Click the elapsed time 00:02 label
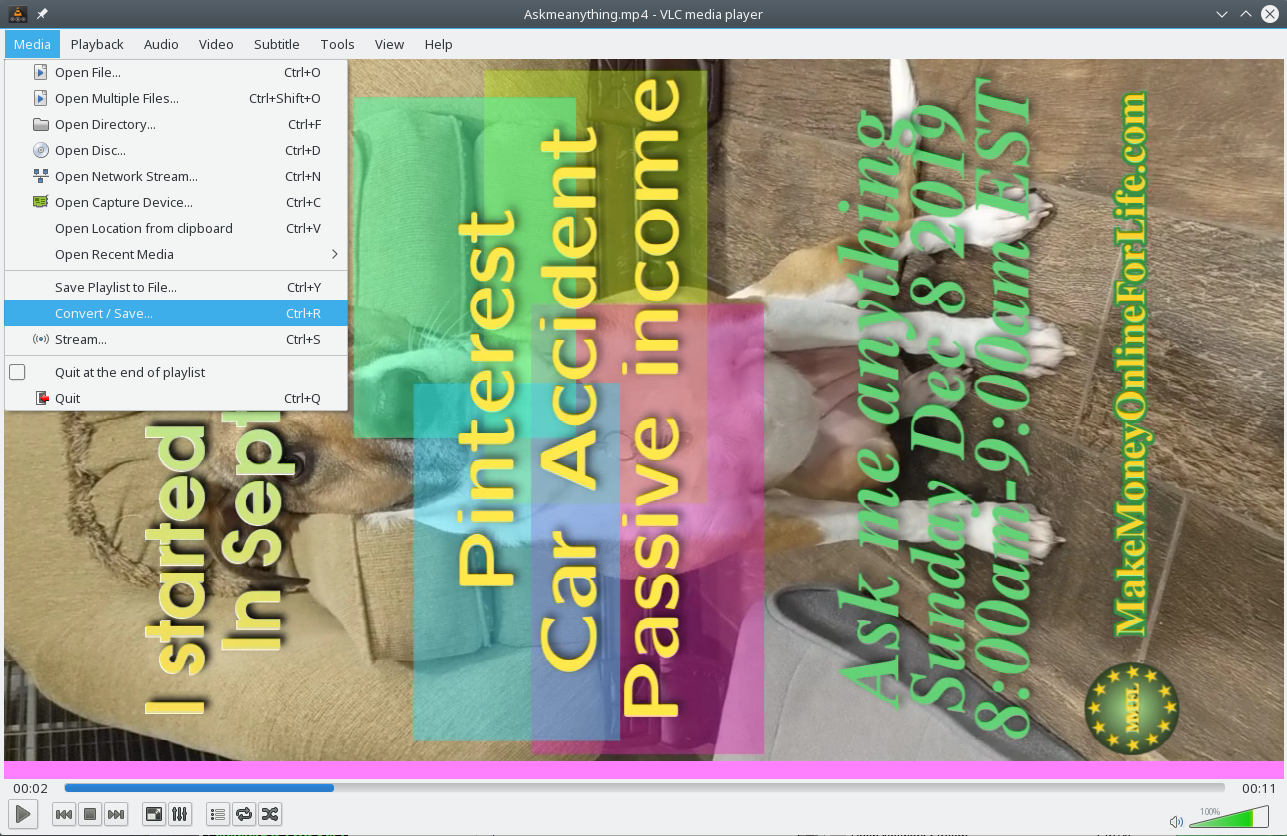 tap(30, 788)
